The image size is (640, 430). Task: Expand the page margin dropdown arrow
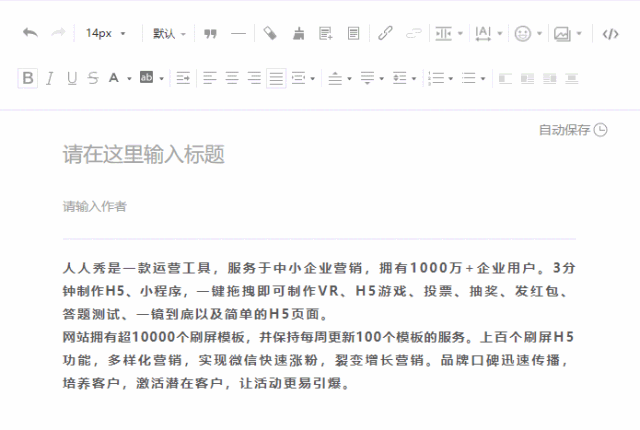click(460, 34)
